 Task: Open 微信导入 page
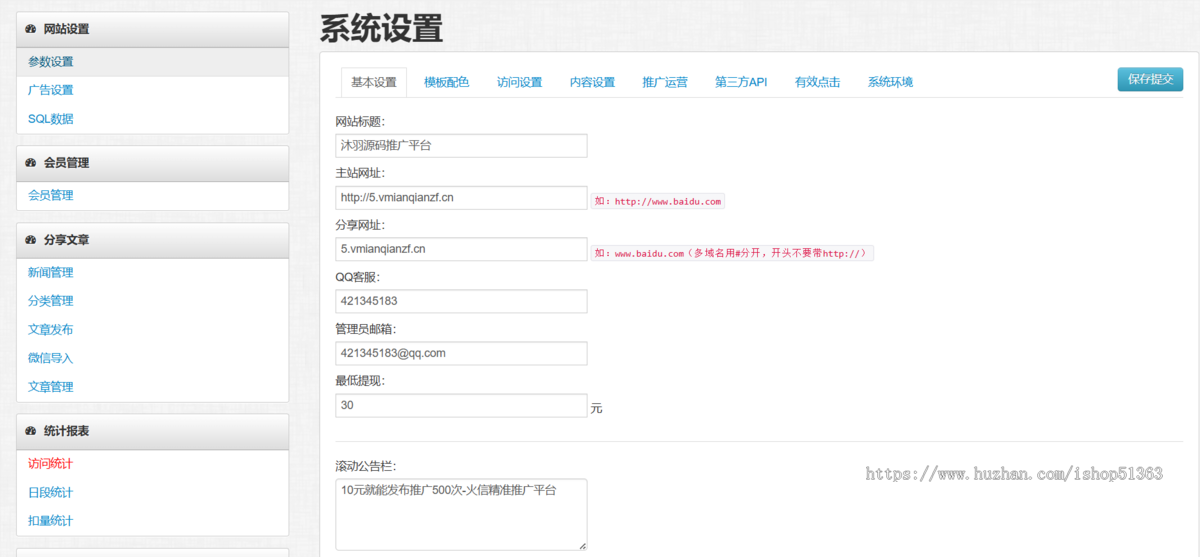coord(50,358)
